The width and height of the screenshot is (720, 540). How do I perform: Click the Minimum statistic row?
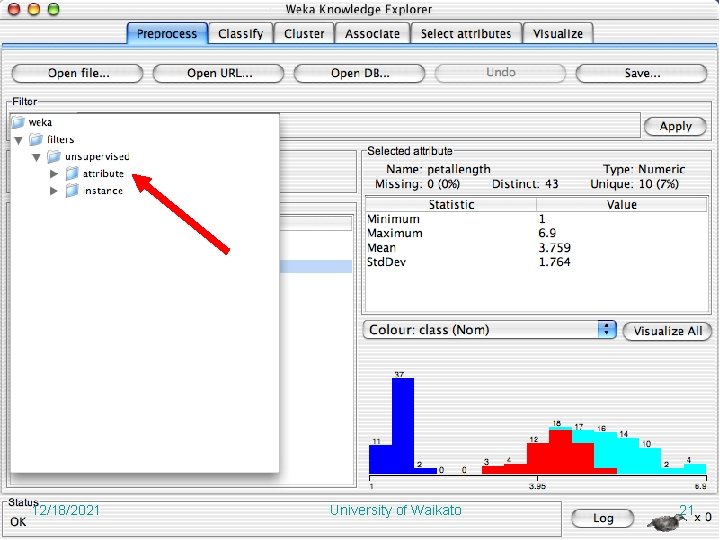pyautogui.click(x=536, y=219)
